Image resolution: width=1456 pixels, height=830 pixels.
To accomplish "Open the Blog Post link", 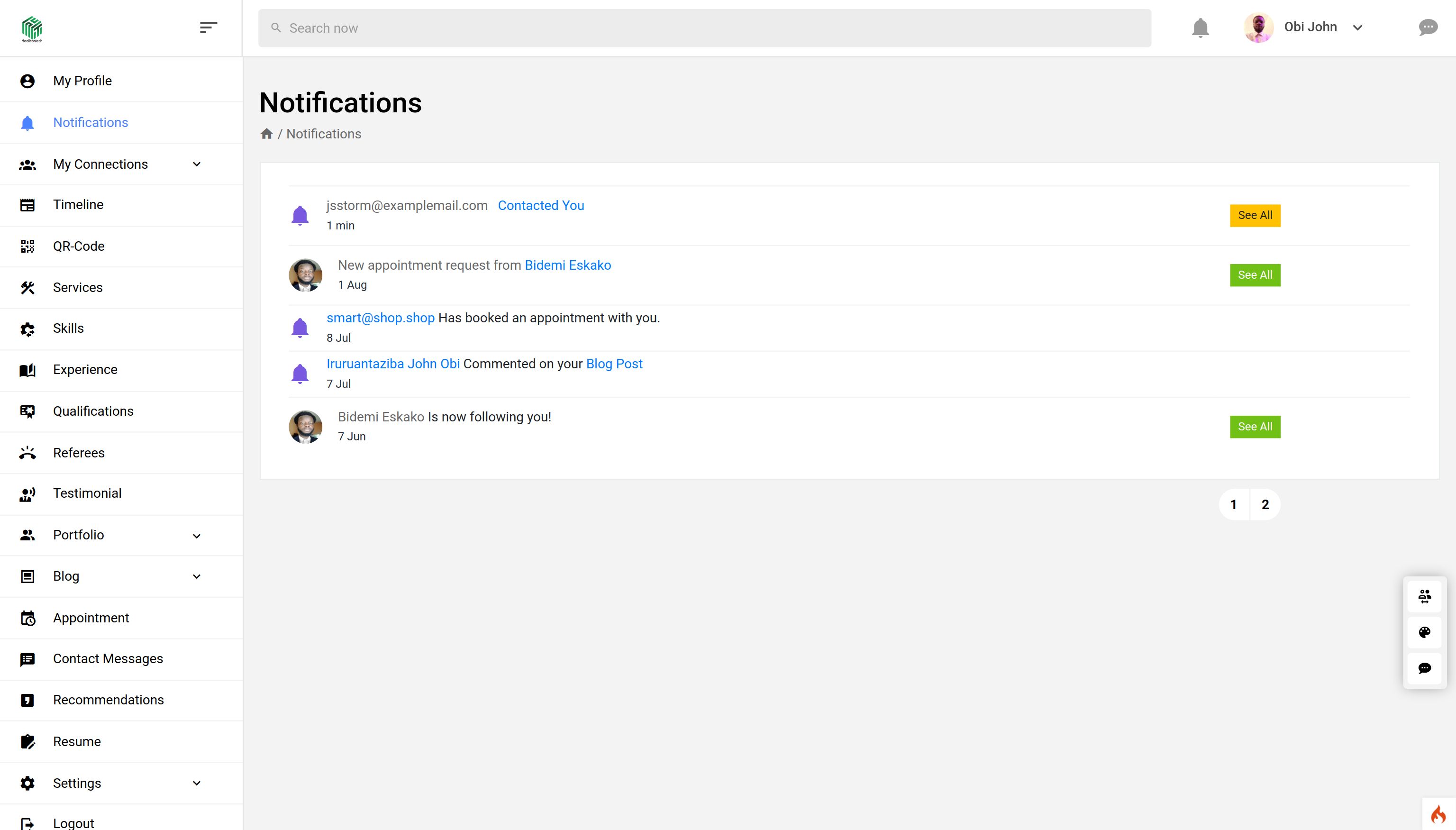I will coord(614,364).
